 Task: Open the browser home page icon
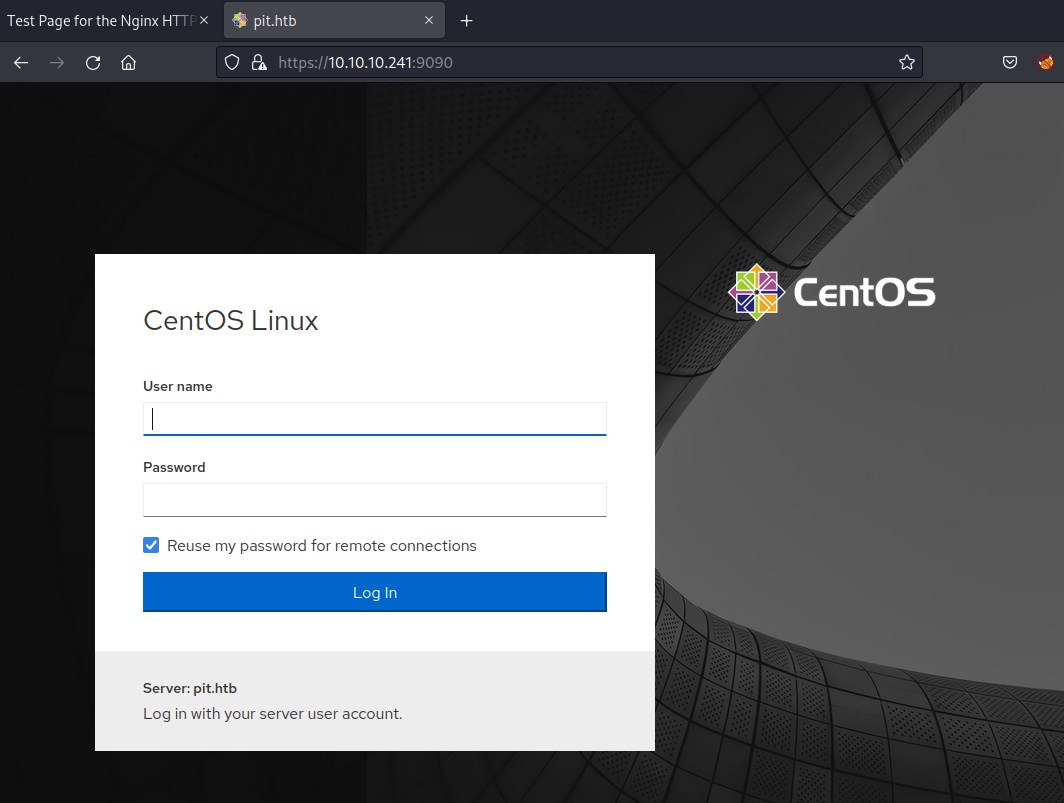point(128,63)
